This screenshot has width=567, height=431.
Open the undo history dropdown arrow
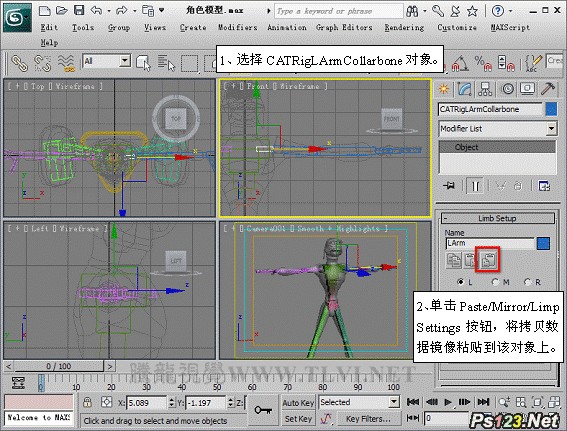tap(109, 11)
